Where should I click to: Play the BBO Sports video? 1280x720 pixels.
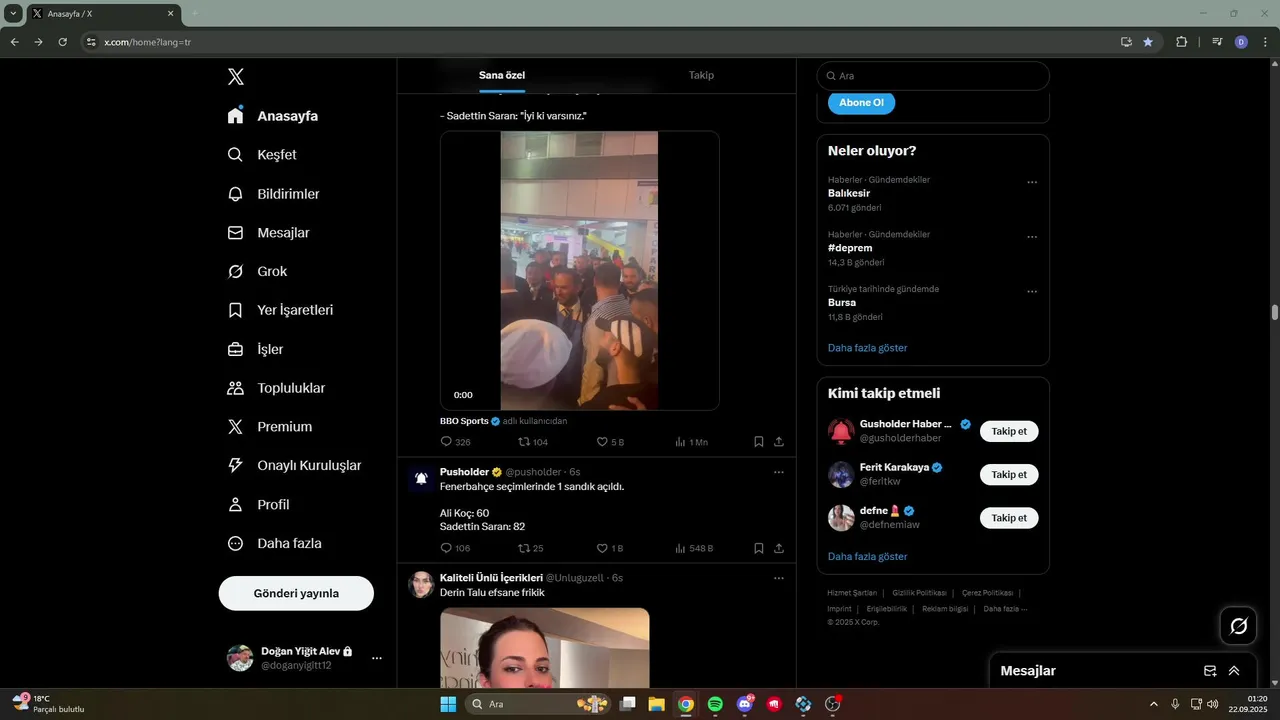coord(579,270)
